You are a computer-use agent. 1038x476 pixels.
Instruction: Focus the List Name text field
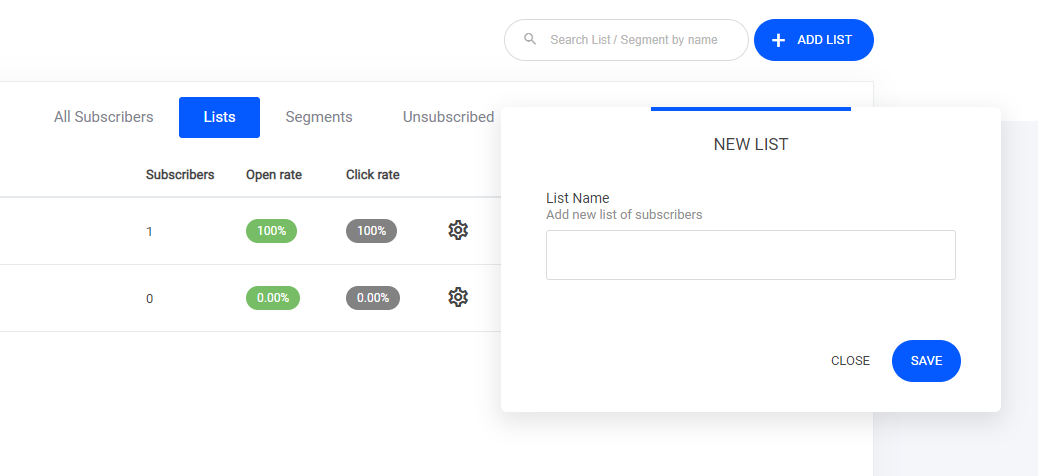pos(750,255)
